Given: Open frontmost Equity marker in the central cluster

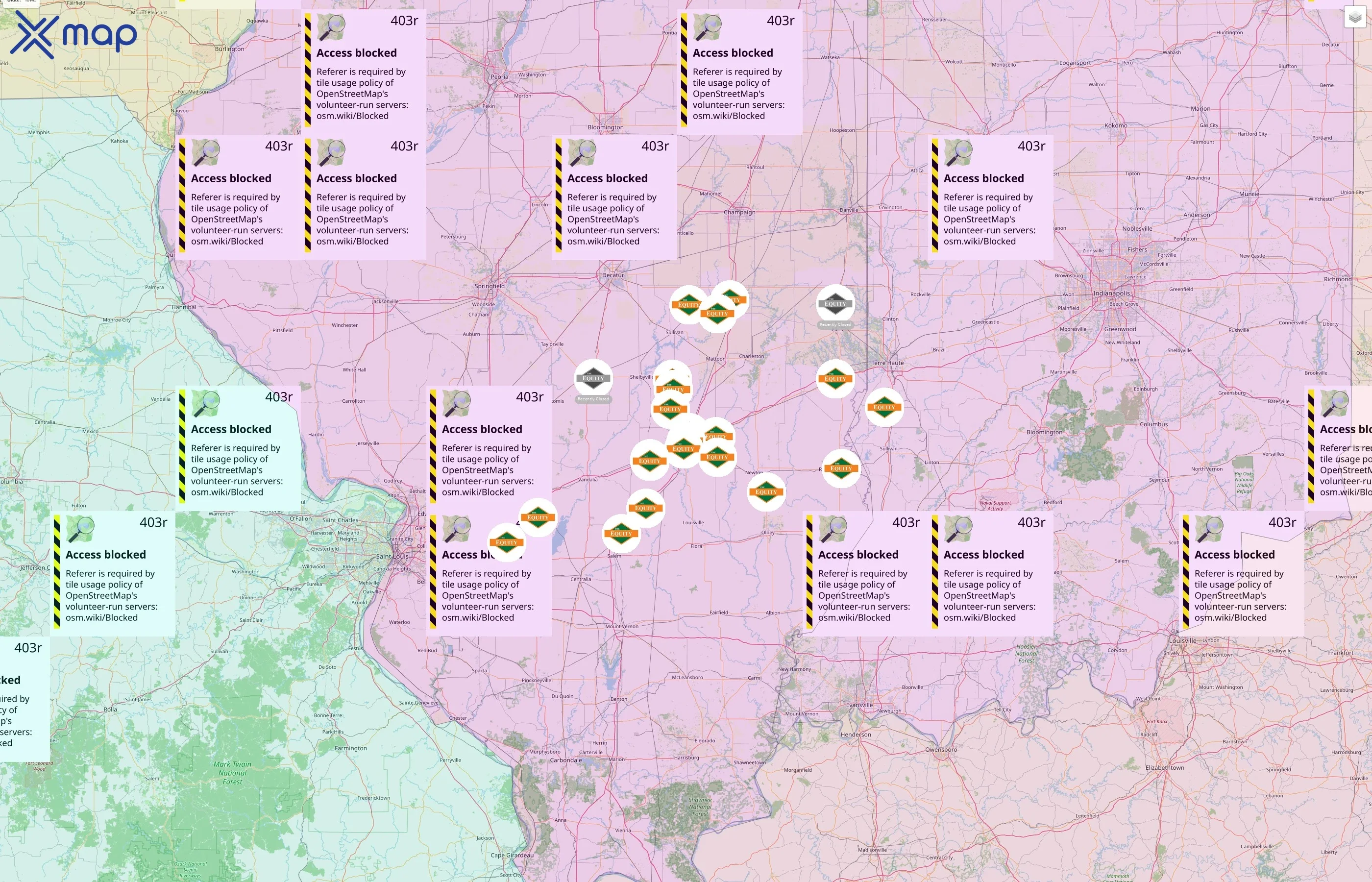Looking at the screenshot, I should point(683,448).
